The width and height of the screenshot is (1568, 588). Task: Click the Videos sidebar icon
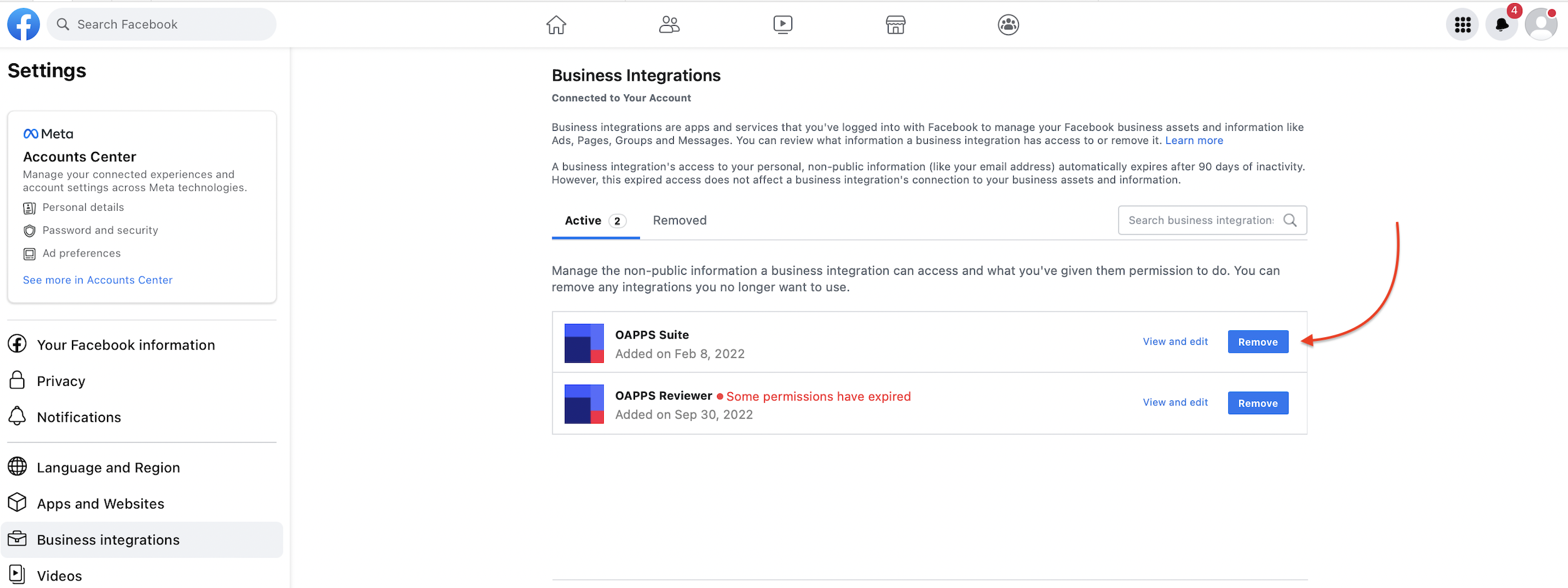pyautogui.click(x=18, y=574)
